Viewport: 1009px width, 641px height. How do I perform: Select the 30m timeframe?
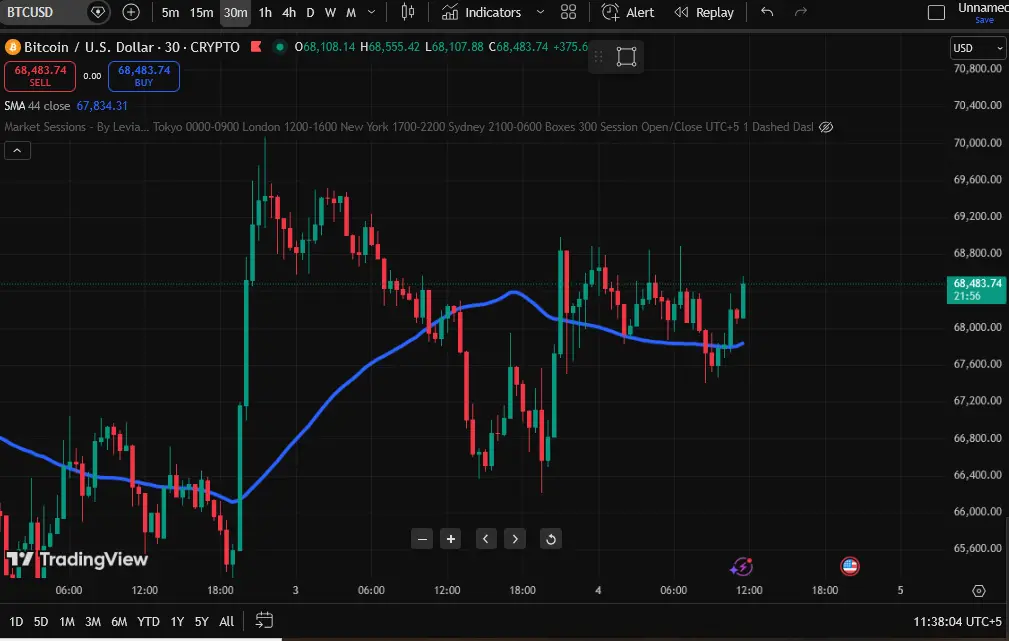tap(236, 12)
